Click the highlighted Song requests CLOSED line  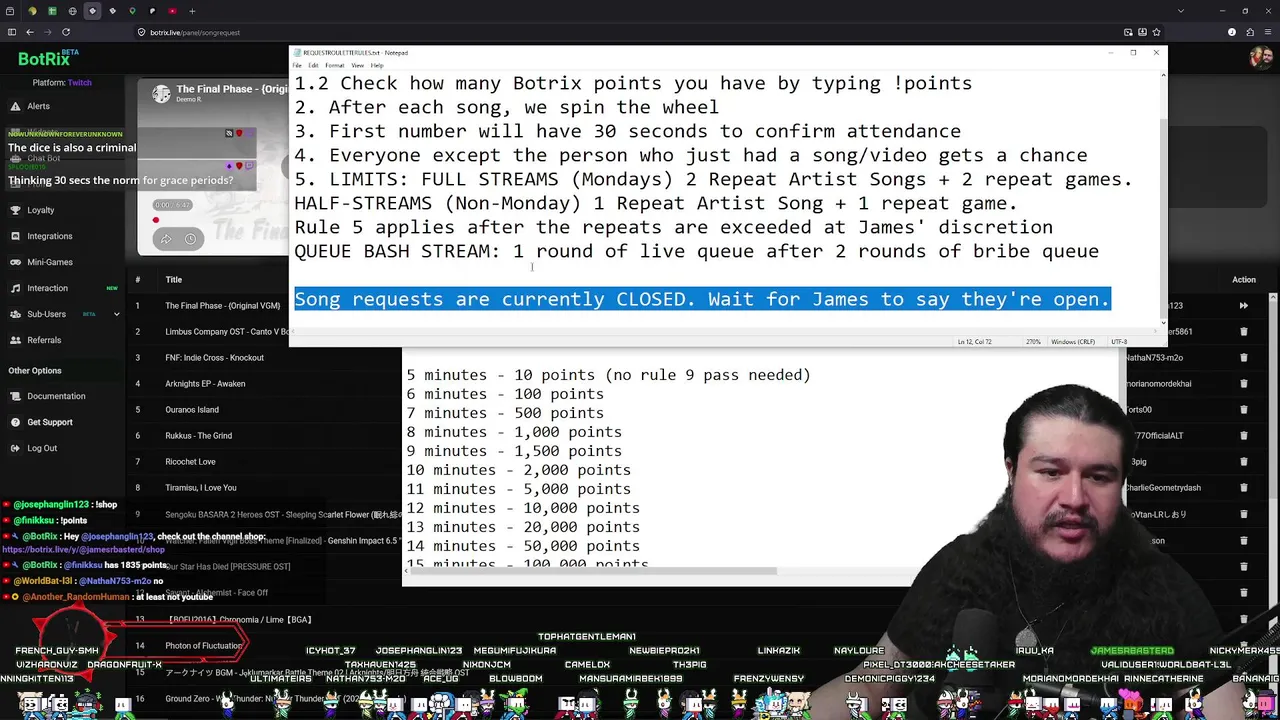[x=702, y=299]
